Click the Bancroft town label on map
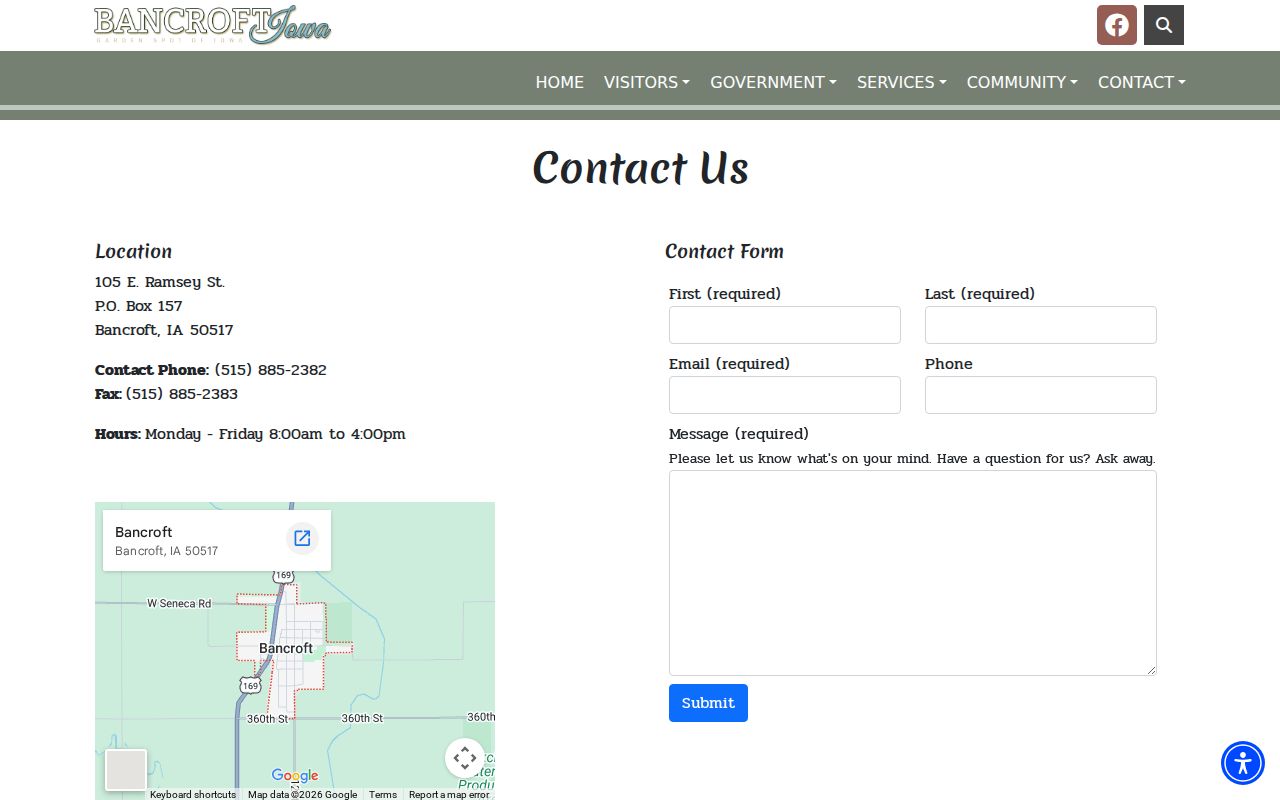The height and width of the screenshot is (800, 1280). (286, 648)
